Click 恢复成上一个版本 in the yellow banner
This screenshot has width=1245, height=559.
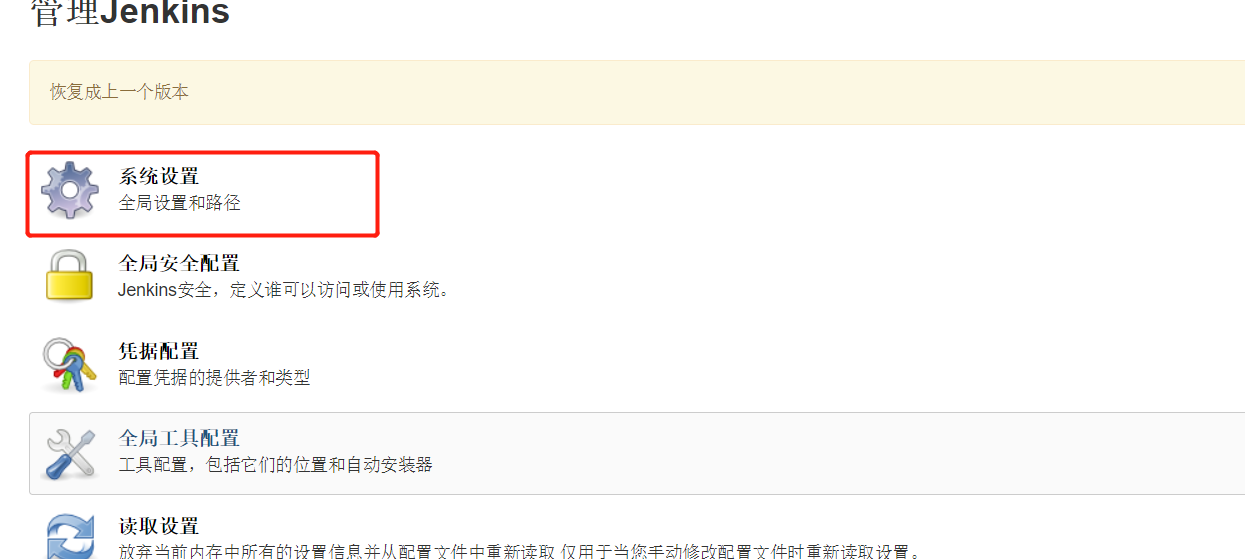[x=119, y=92]
